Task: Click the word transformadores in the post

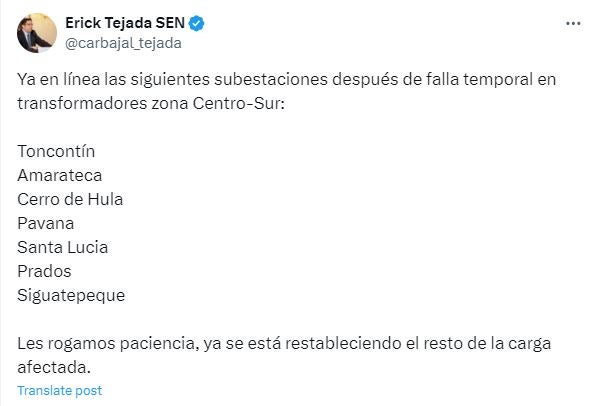Action: click(82, 103)
